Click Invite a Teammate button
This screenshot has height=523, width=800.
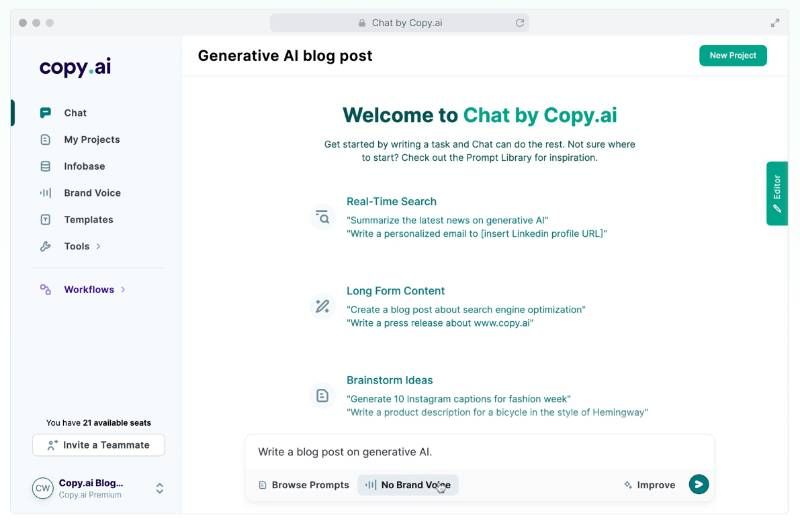(98, 445)
